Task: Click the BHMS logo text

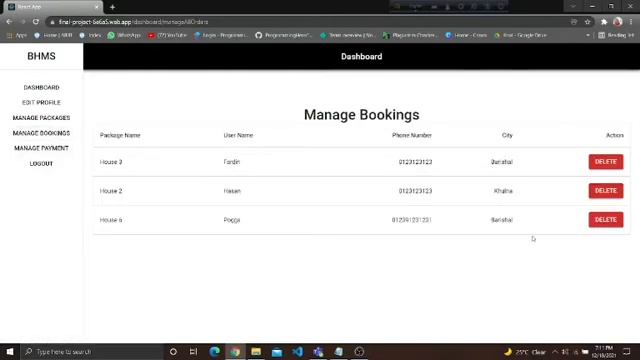Action: (41, 56)
